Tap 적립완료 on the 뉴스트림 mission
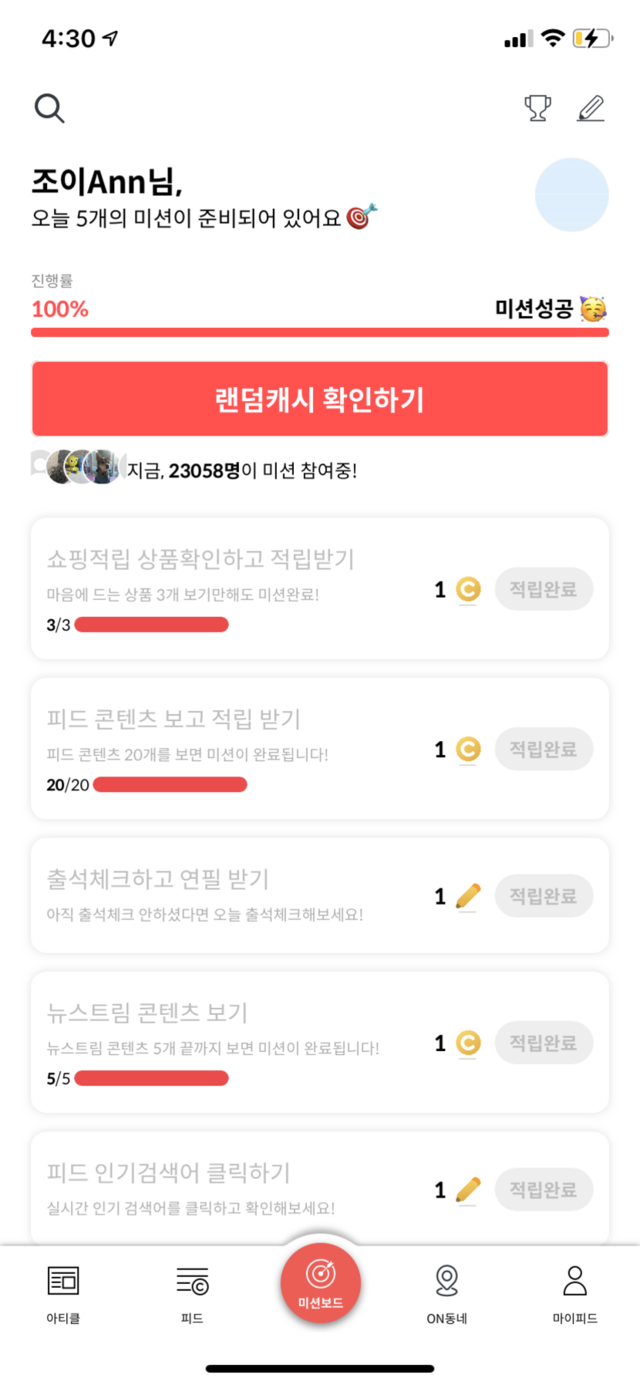The width and height of the screenshot is (640, 1385). point(543,1043)
